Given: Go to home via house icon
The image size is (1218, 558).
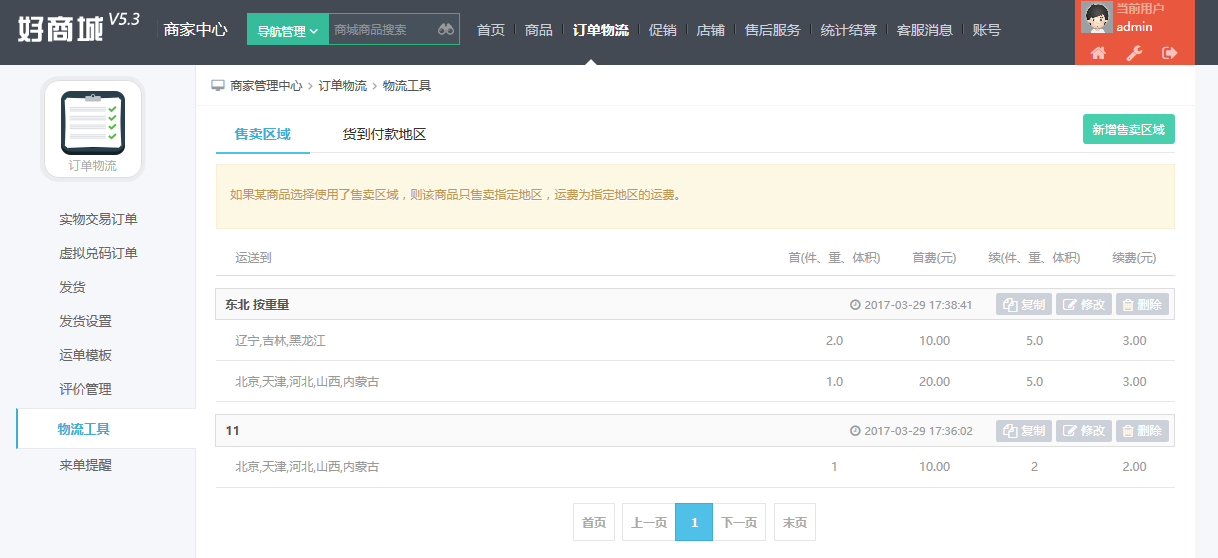Looking at the screenshot, I should pyautogui.click(x=1098, y=53).
